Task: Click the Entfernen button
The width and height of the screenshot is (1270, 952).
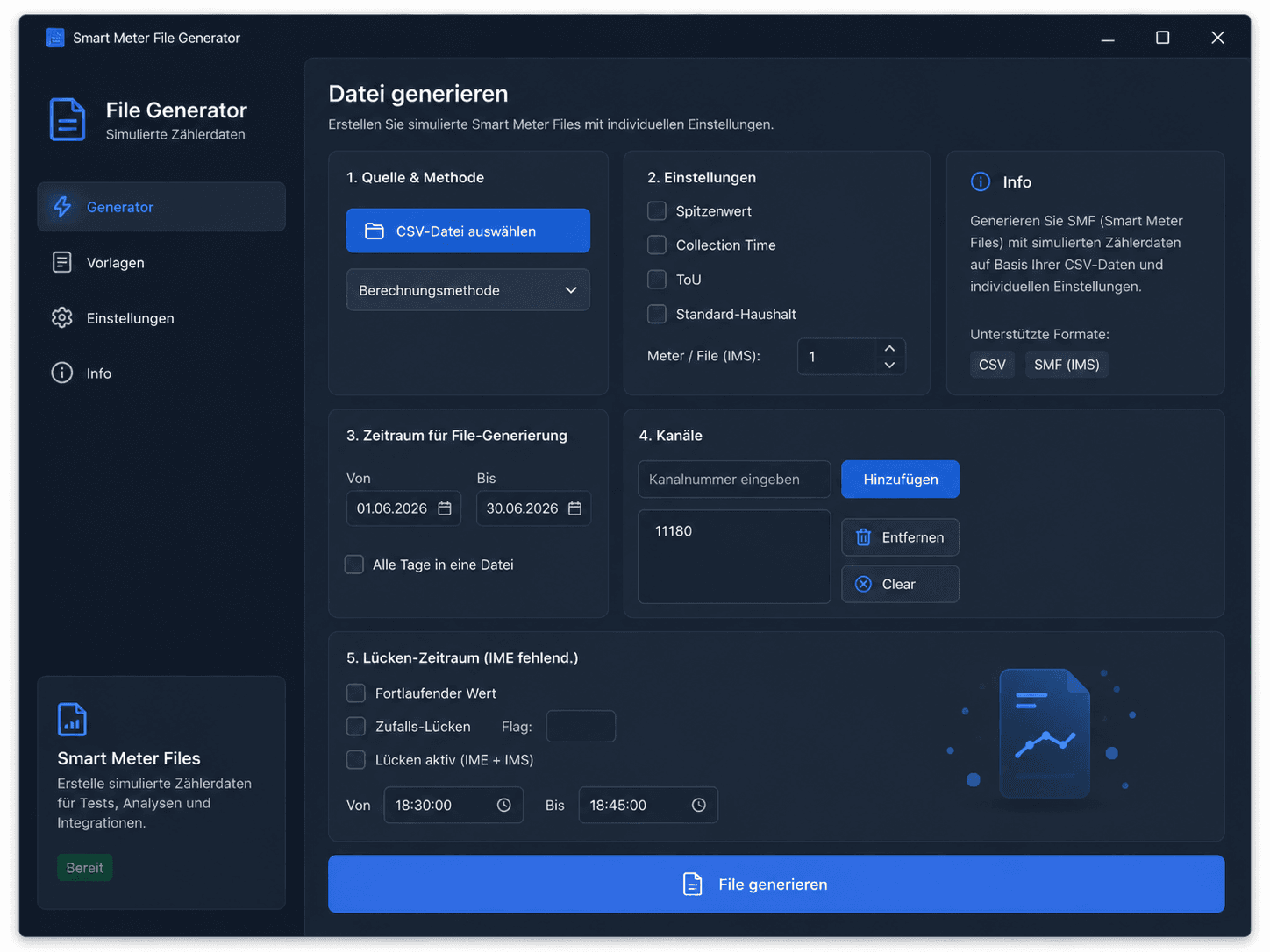Action: [x=900, y=537]
